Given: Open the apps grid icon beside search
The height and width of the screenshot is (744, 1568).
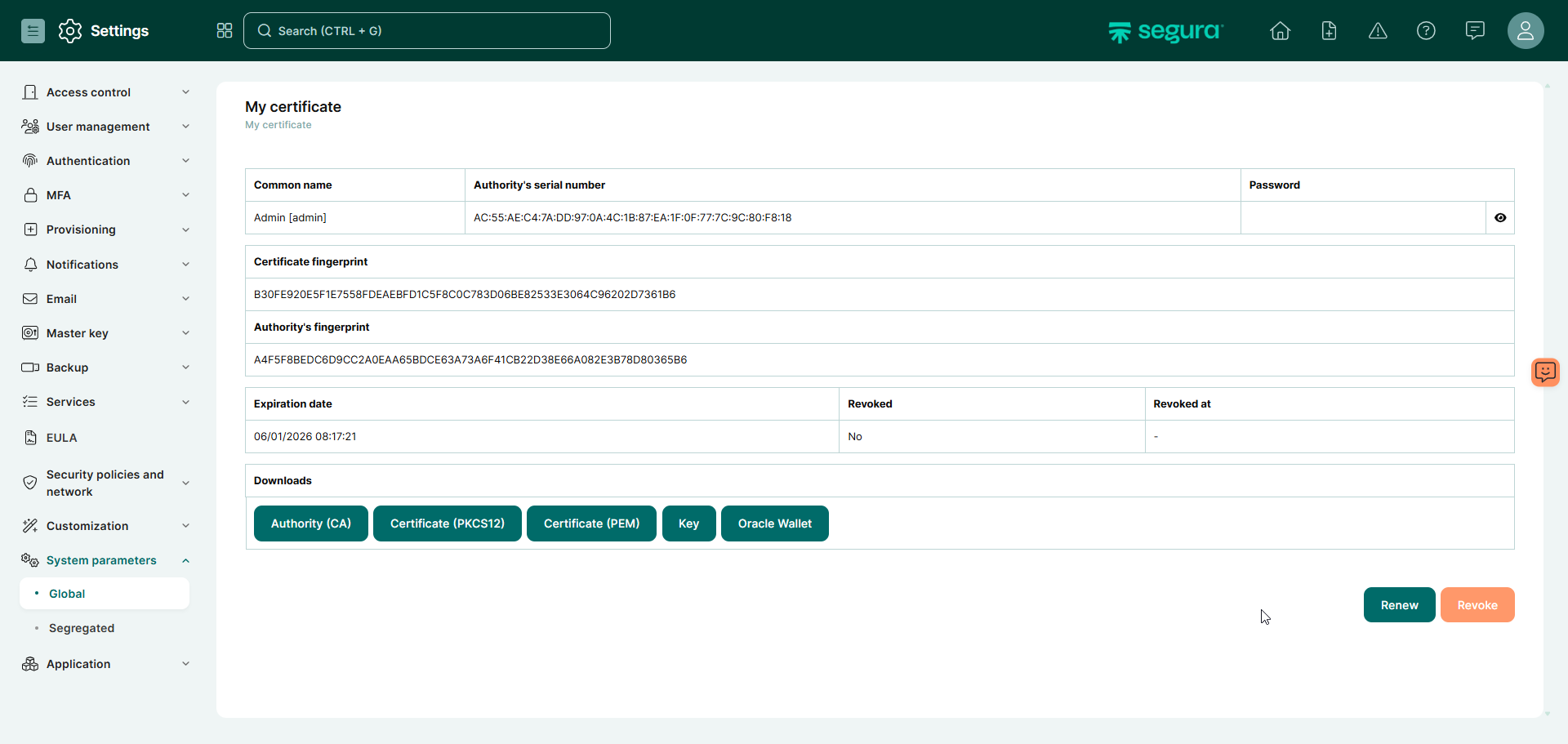Looking at the screenshot, I should tap(225, 31).
